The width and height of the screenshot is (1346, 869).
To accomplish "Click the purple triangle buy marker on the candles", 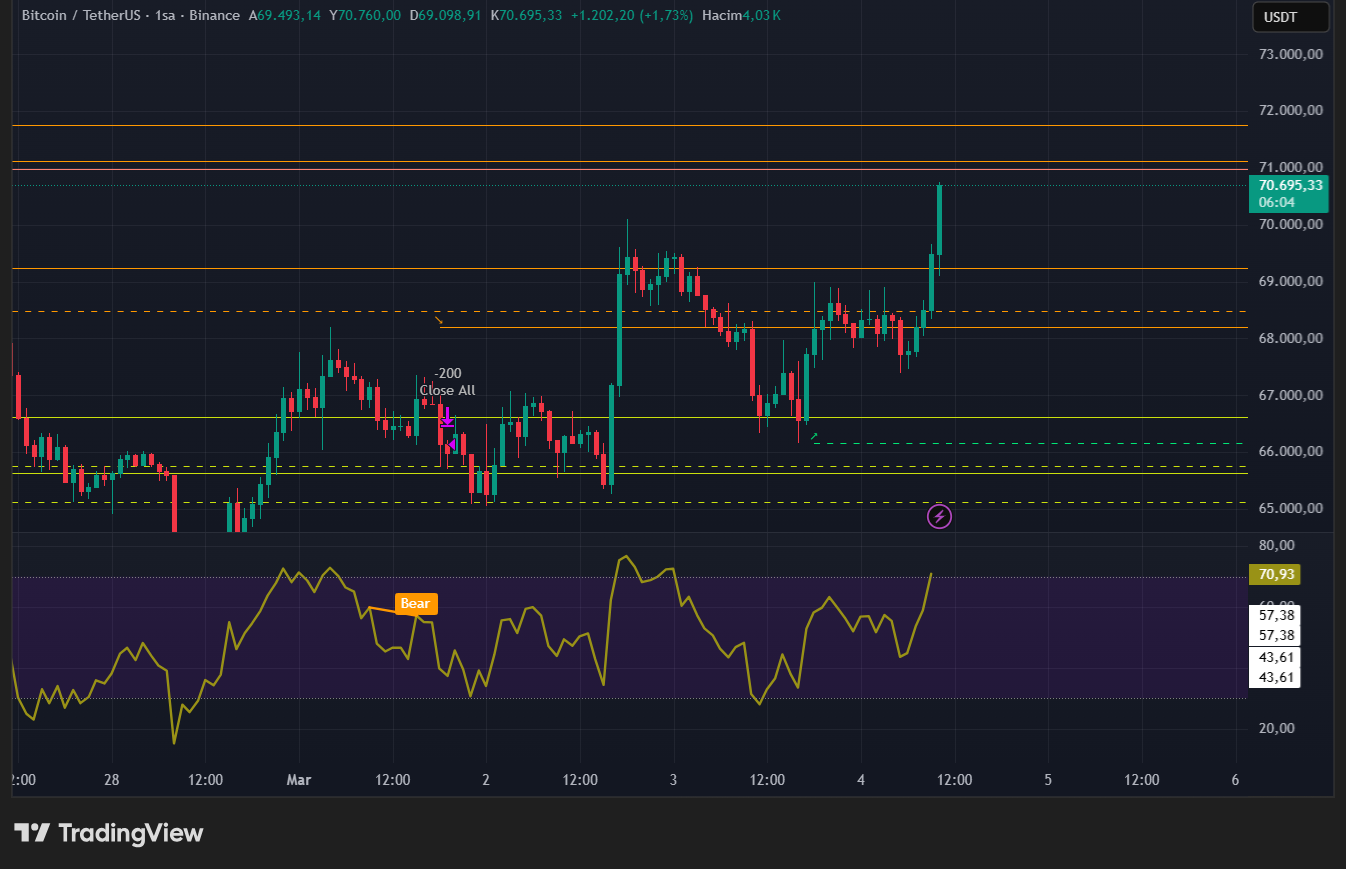I will pyautogui.click(x=451, y=444).
